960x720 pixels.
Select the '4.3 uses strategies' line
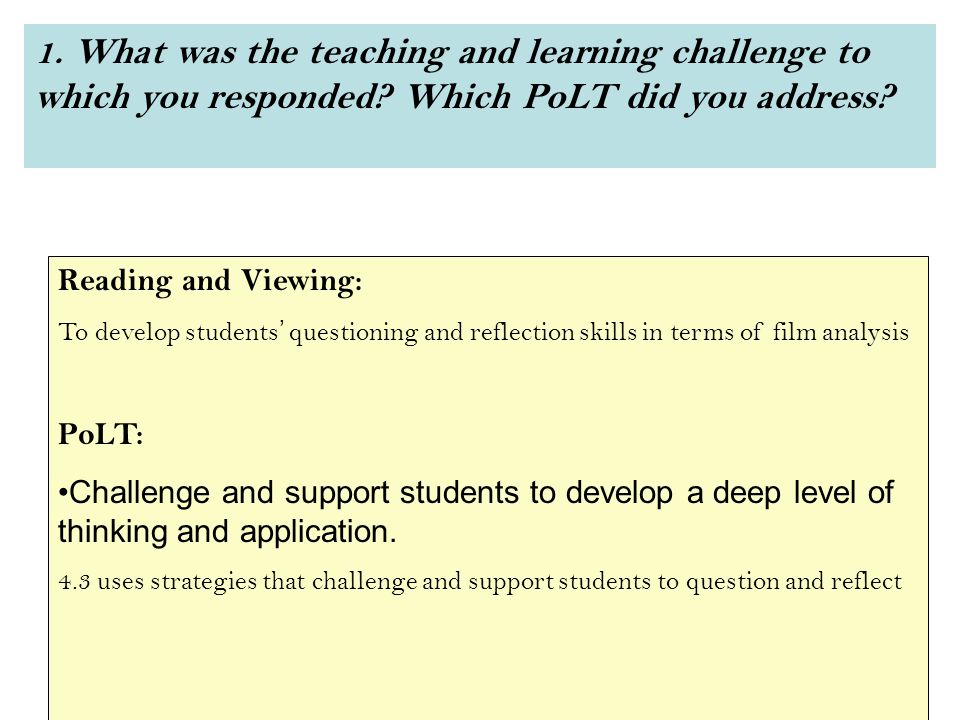(480, 582)
